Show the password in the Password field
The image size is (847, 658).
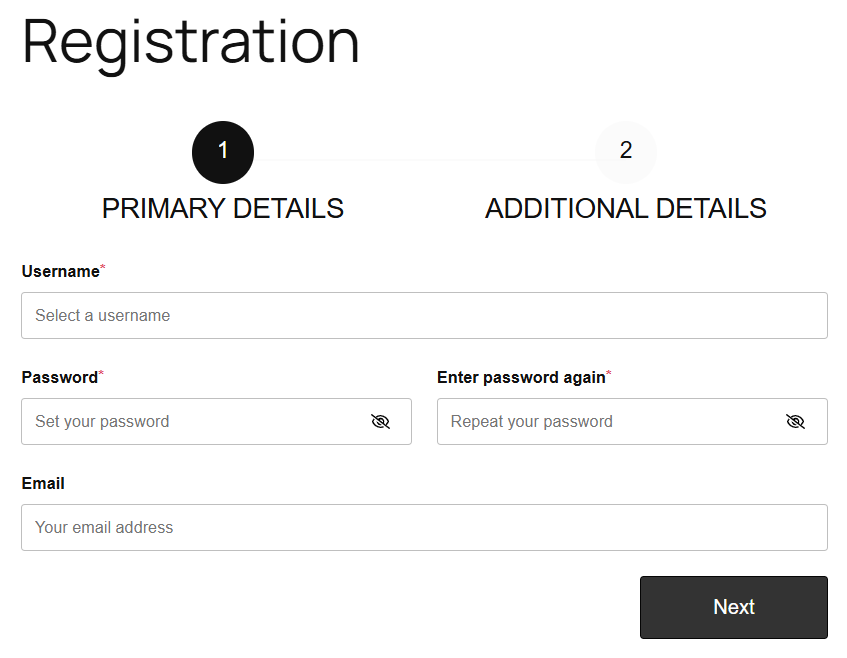click(380, 421)
